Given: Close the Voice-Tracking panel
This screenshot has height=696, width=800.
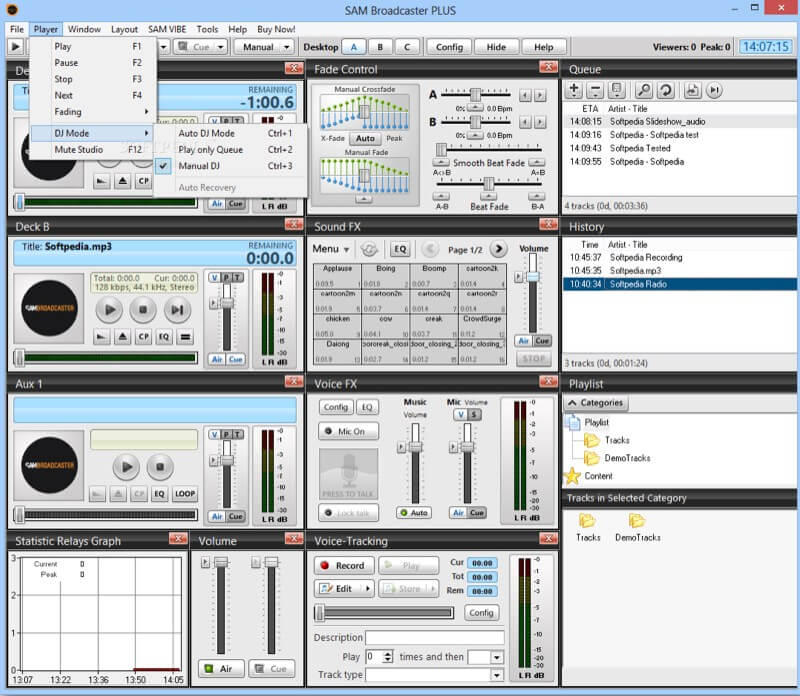Looking at the screenshot, I should coord(548,539).
